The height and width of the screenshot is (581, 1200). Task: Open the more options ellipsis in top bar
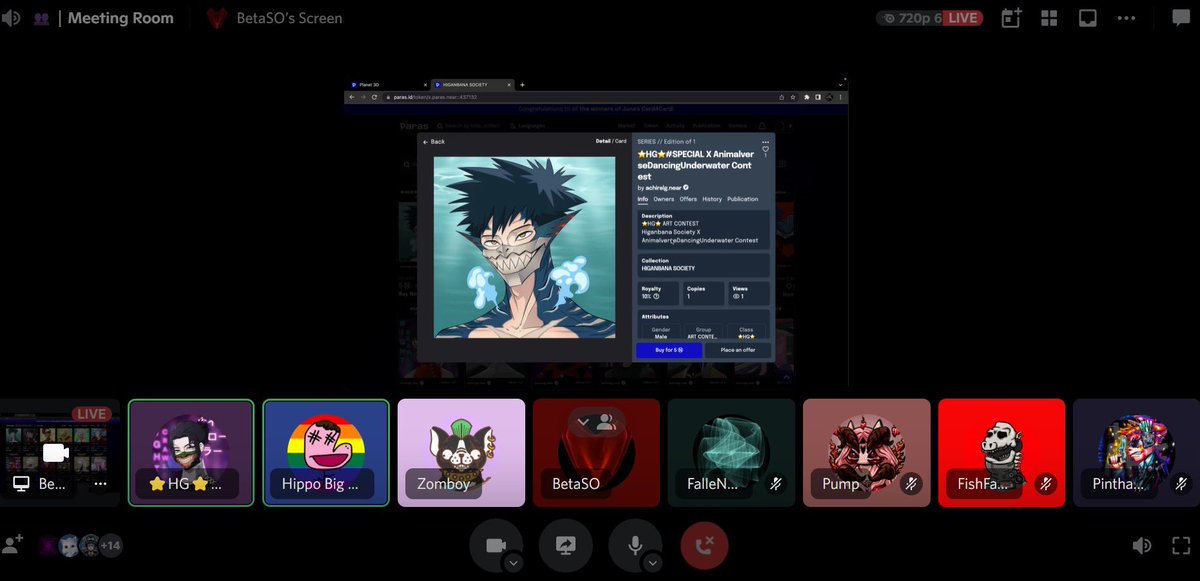[x=1127, y=18]
